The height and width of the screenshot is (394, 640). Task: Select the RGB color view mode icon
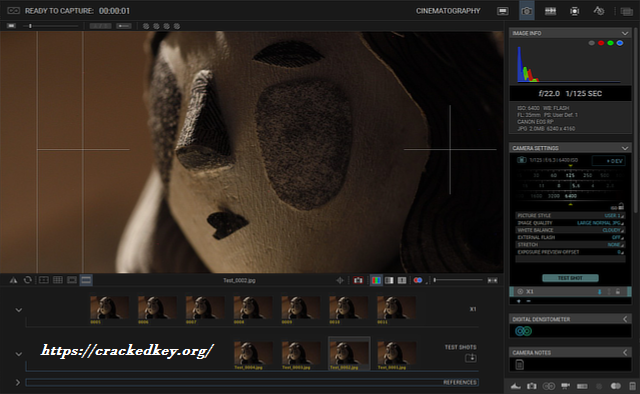point(376,280)
